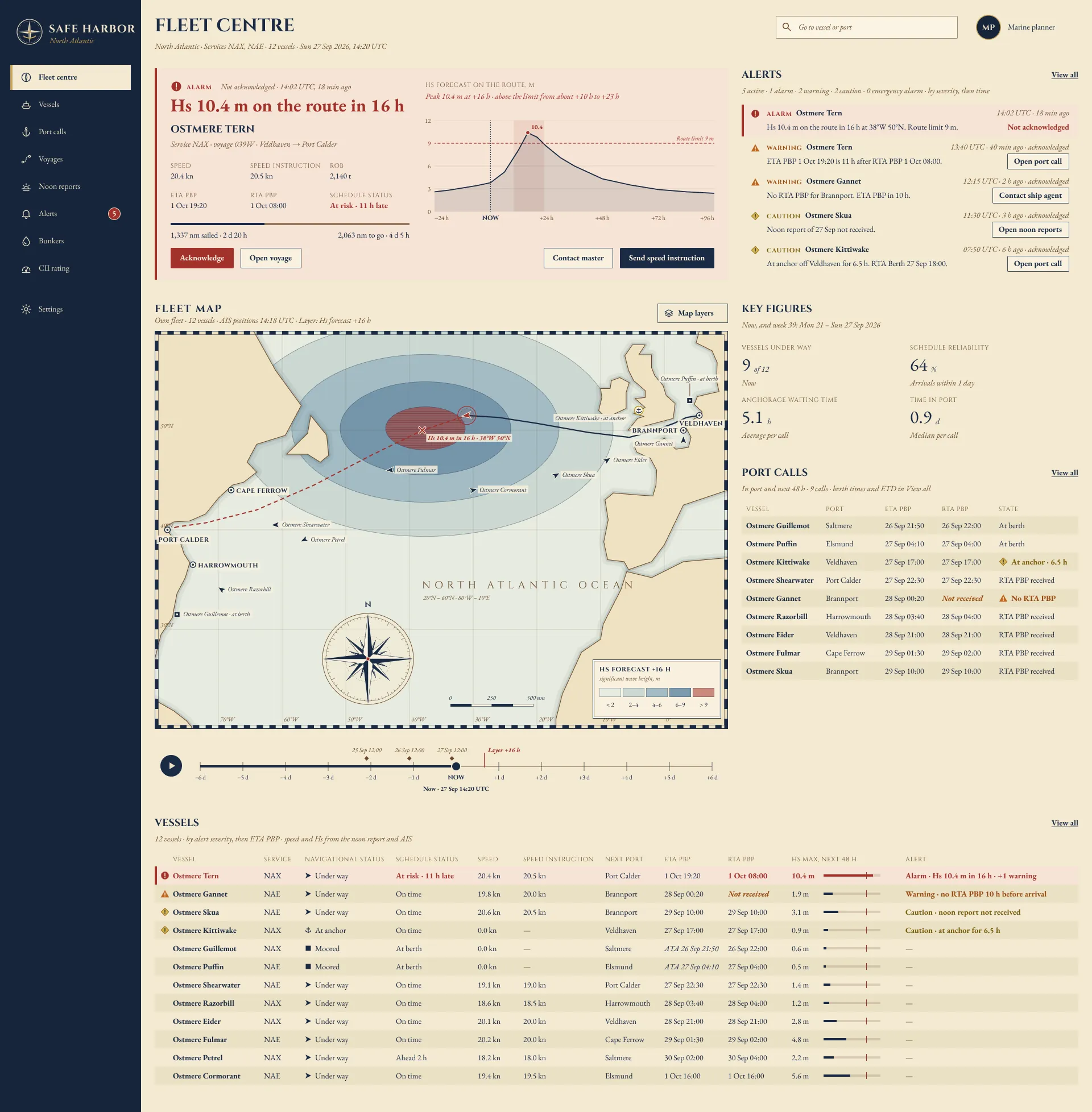Click the NOW handle on the timeline slider
The width and height of the screenshot is (1092, 1112).
tap(456, 766)
